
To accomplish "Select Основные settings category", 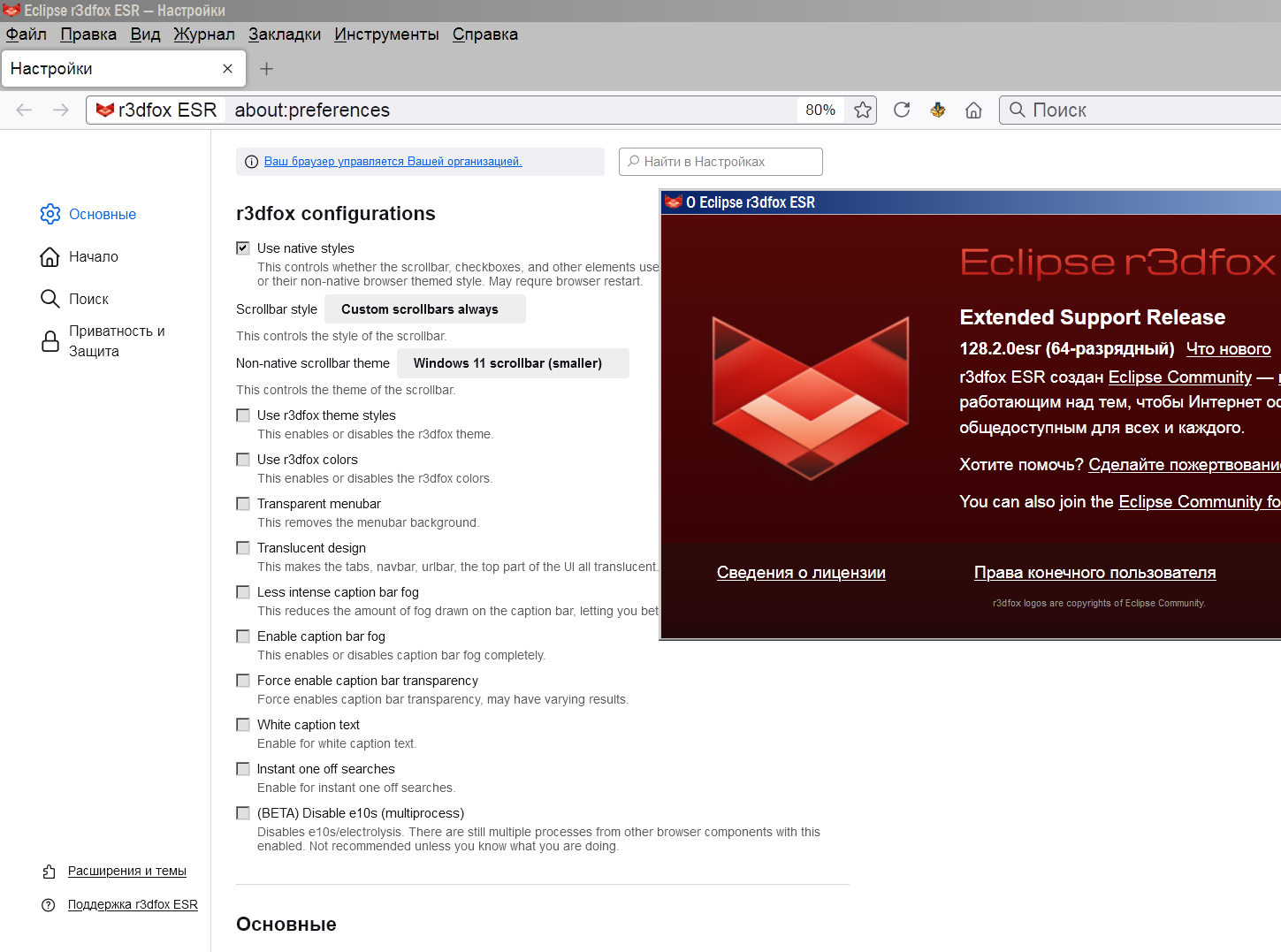I will [x=103, y=214].
